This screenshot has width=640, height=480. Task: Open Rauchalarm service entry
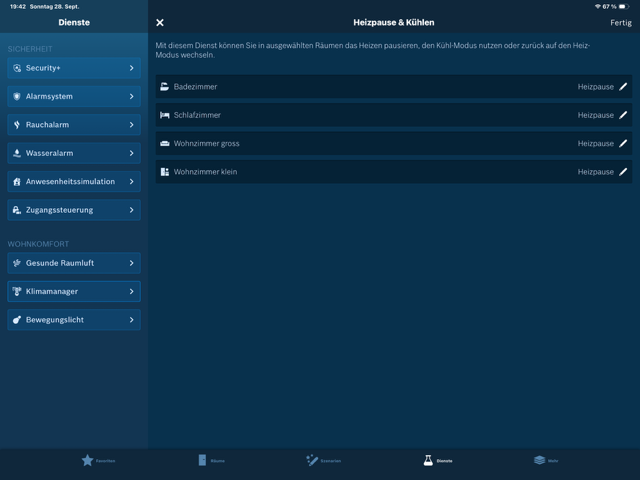pyautogui.click(x=74, y=125)
